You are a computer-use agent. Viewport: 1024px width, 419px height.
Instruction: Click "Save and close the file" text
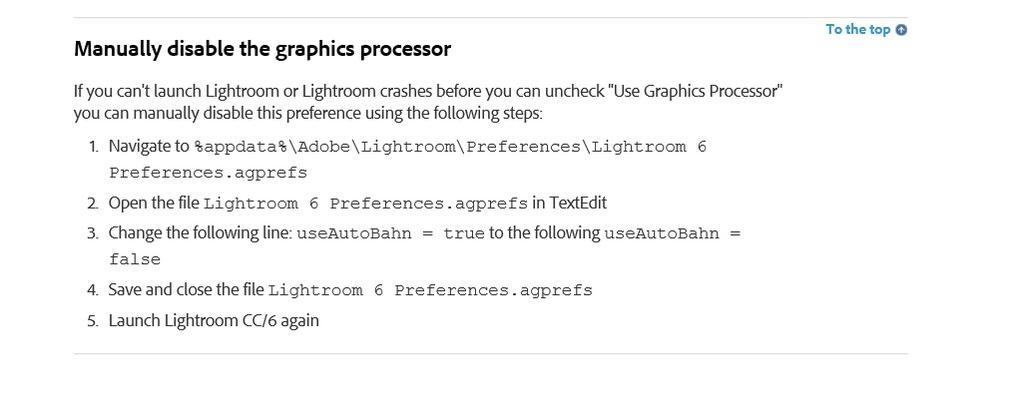[186, 290]
